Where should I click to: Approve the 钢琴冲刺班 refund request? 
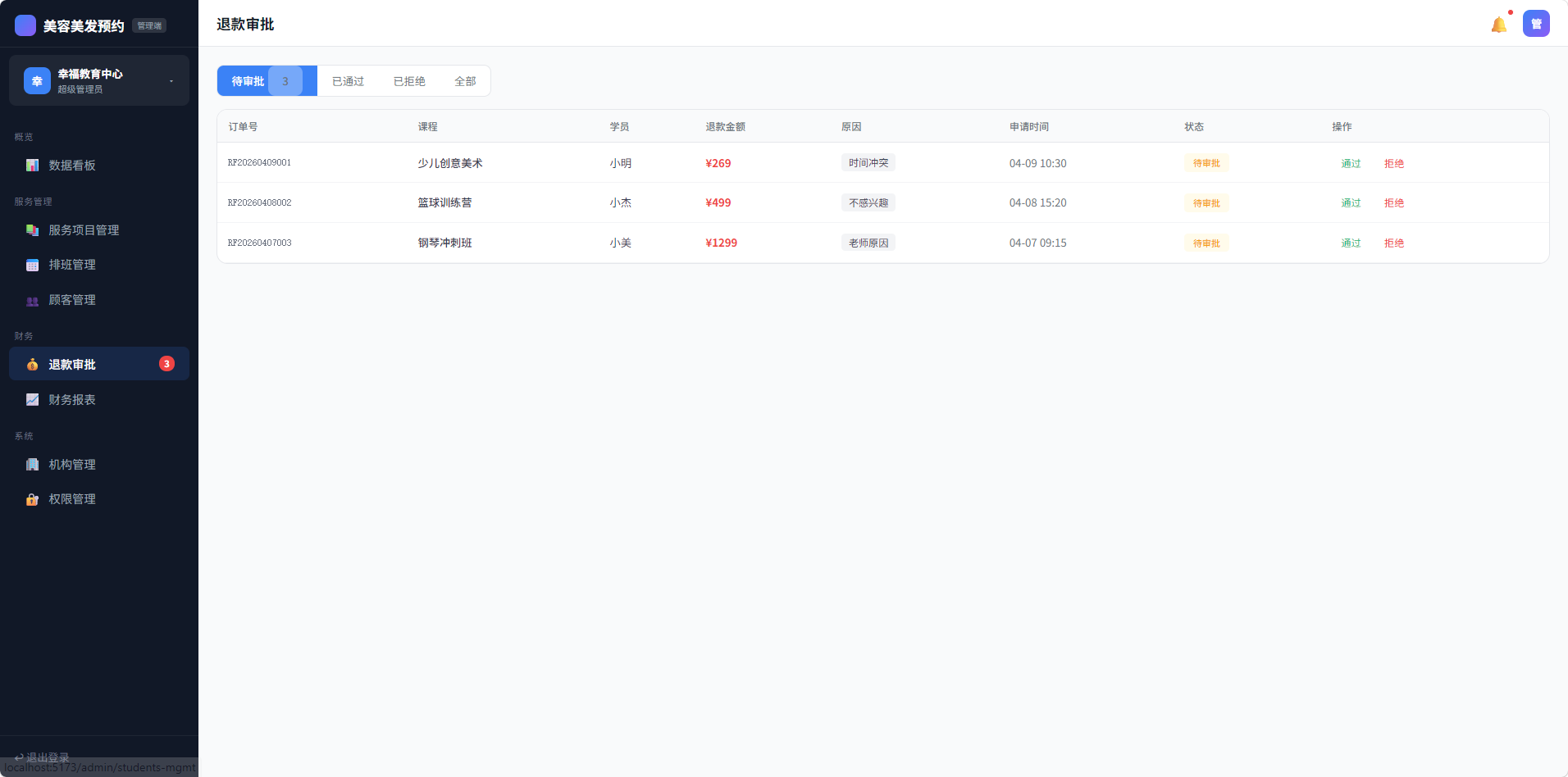(1351, 243)
